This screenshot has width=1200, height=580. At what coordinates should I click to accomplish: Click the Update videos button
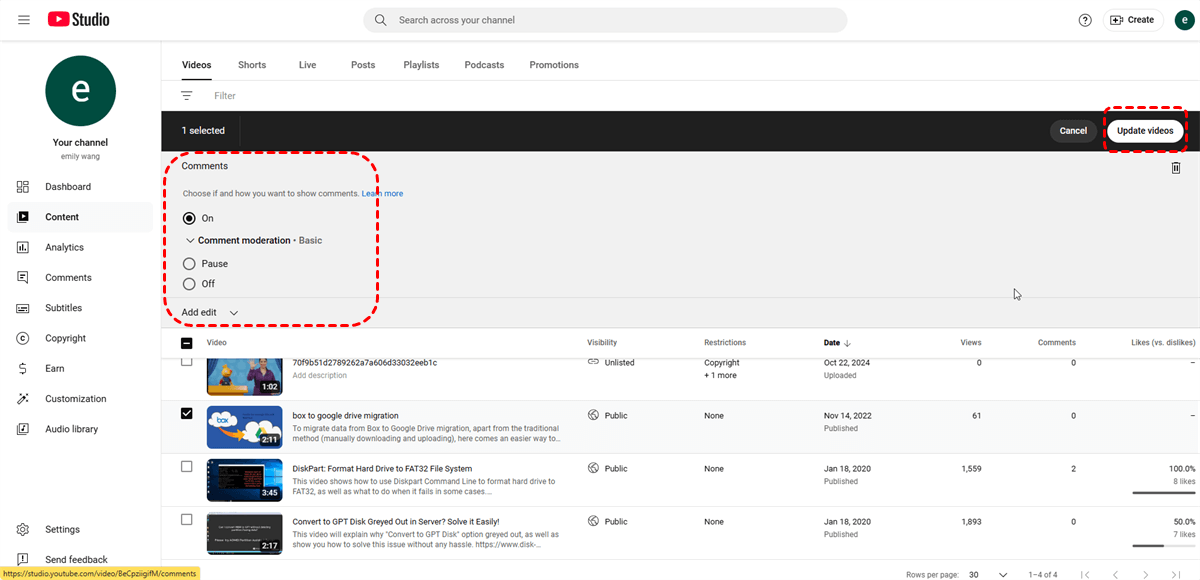pos(1145,131)
